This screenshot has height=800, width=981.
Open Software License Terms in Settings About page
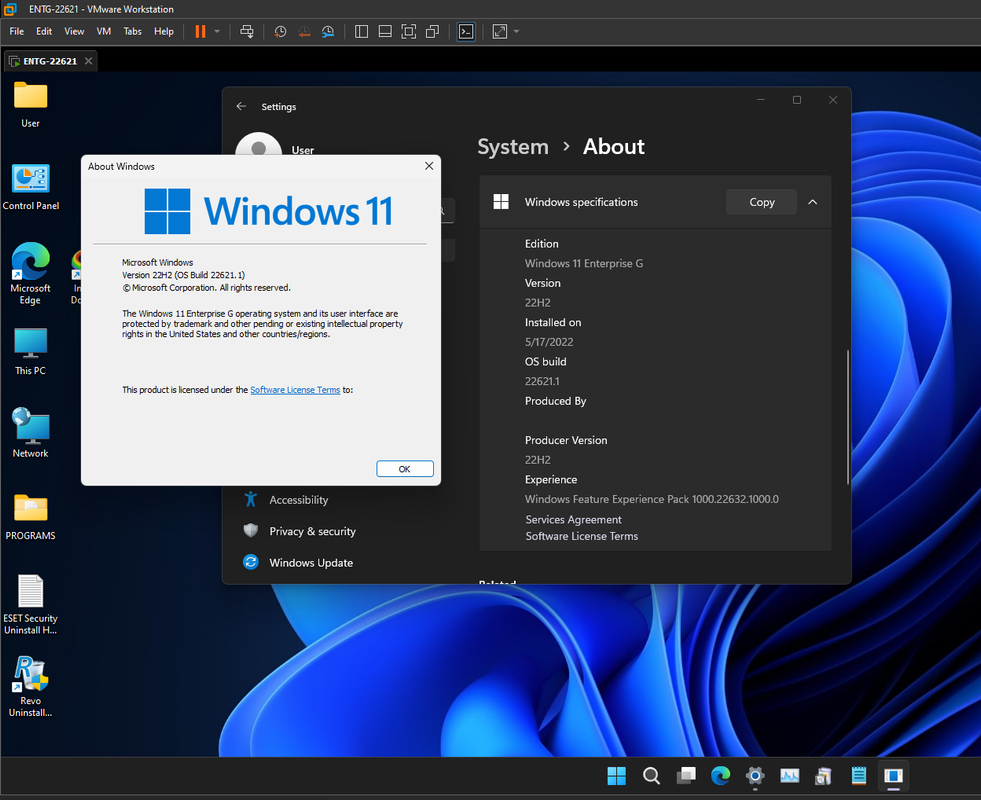point(582,536)
